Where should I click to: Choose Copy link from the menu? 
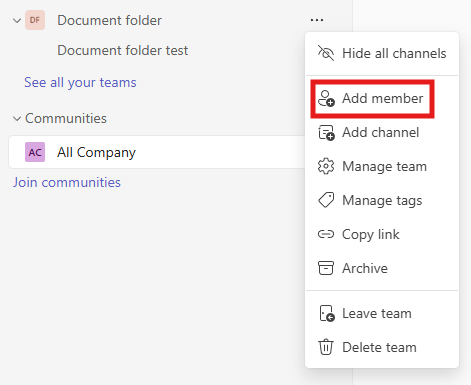[382, 234]
